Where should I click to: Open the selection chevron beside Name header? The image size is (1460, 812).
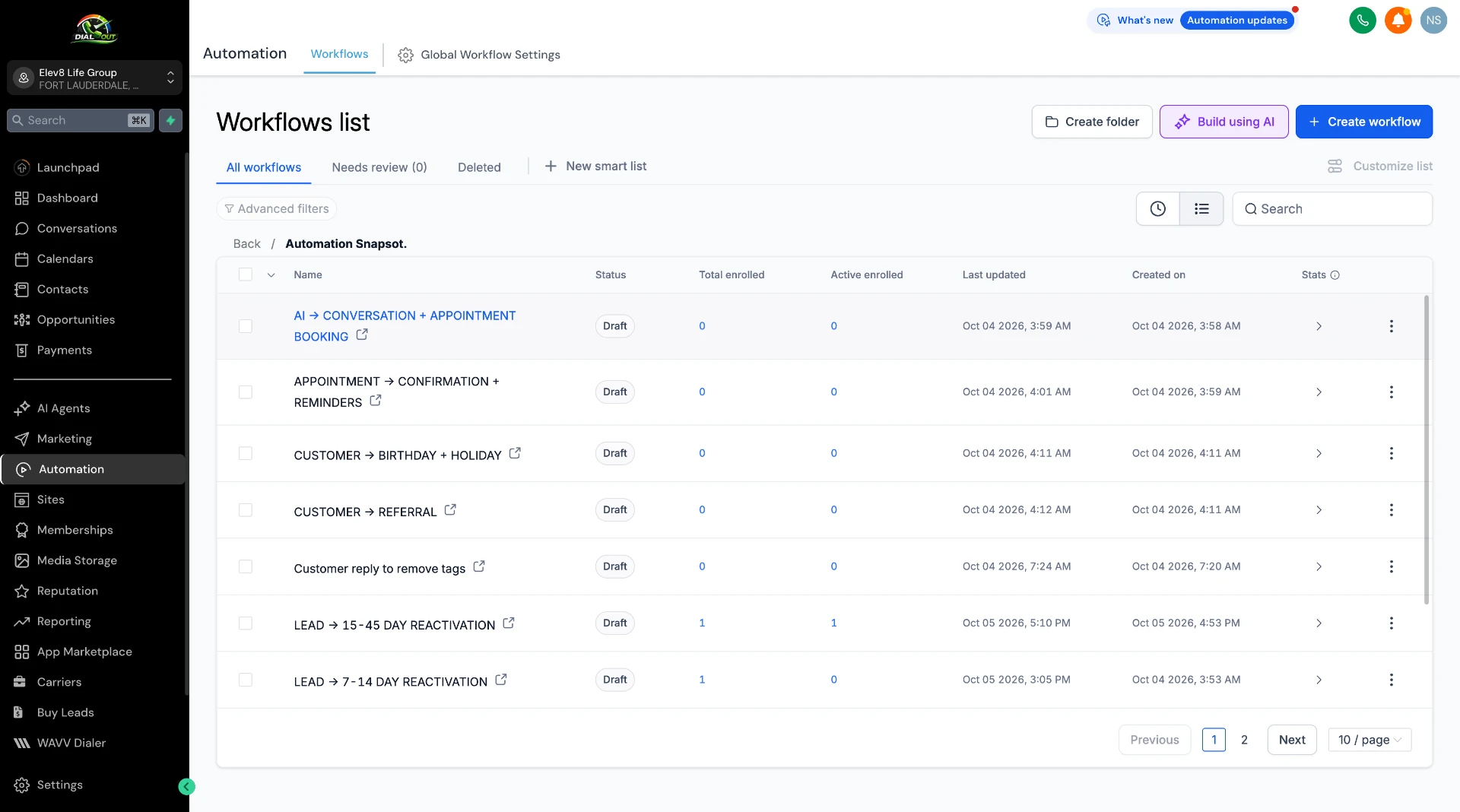point(271,275)
